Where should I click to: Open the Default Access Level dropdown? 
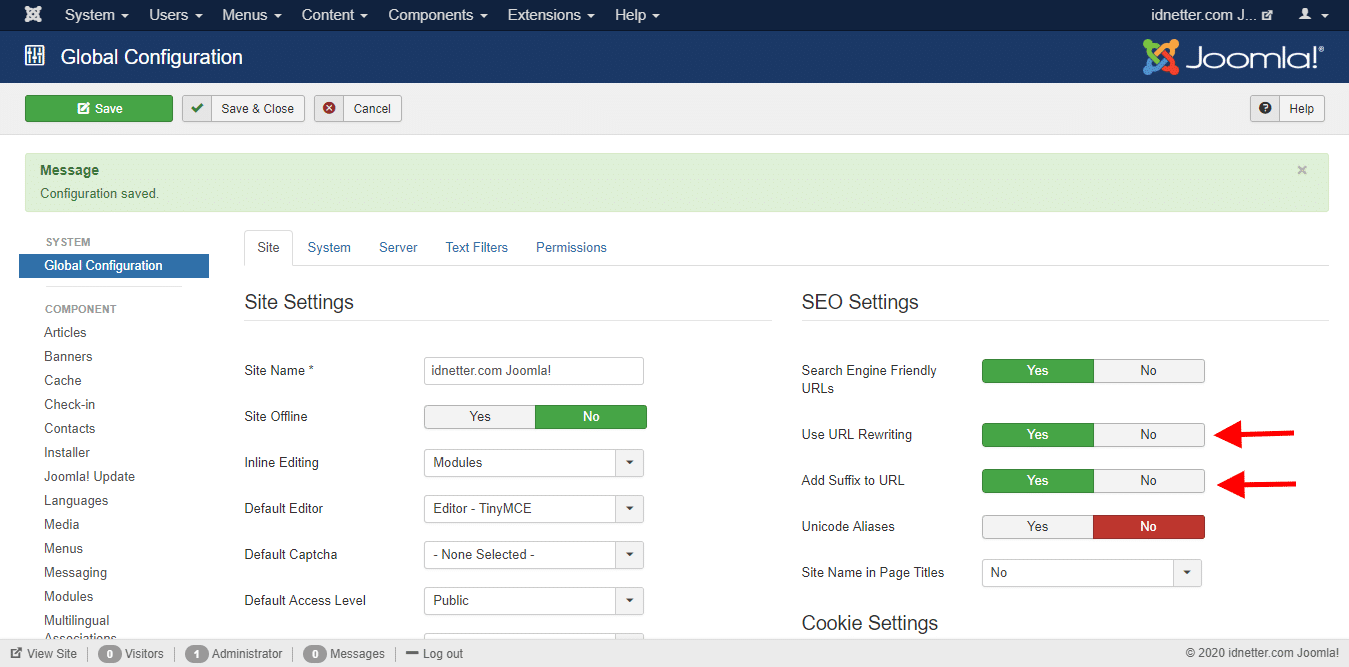tap(534, 601)
